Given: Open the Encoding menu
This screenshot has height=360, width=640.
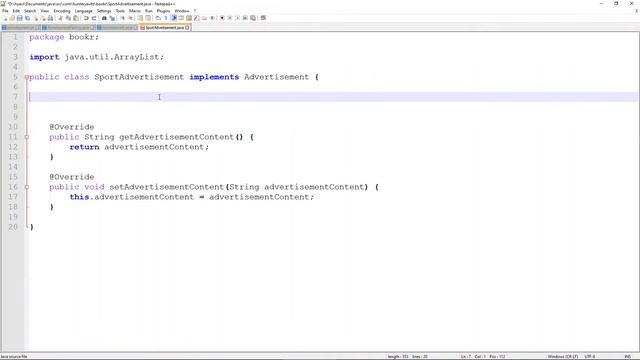Looking at the screenshot, I should 62,11.
